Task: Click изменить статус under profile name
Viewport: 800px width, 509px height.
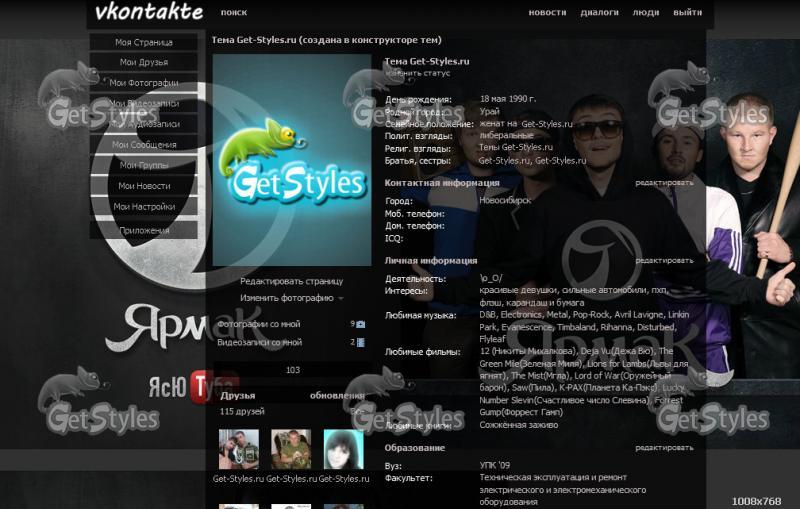Action: [x=418, y=73]
